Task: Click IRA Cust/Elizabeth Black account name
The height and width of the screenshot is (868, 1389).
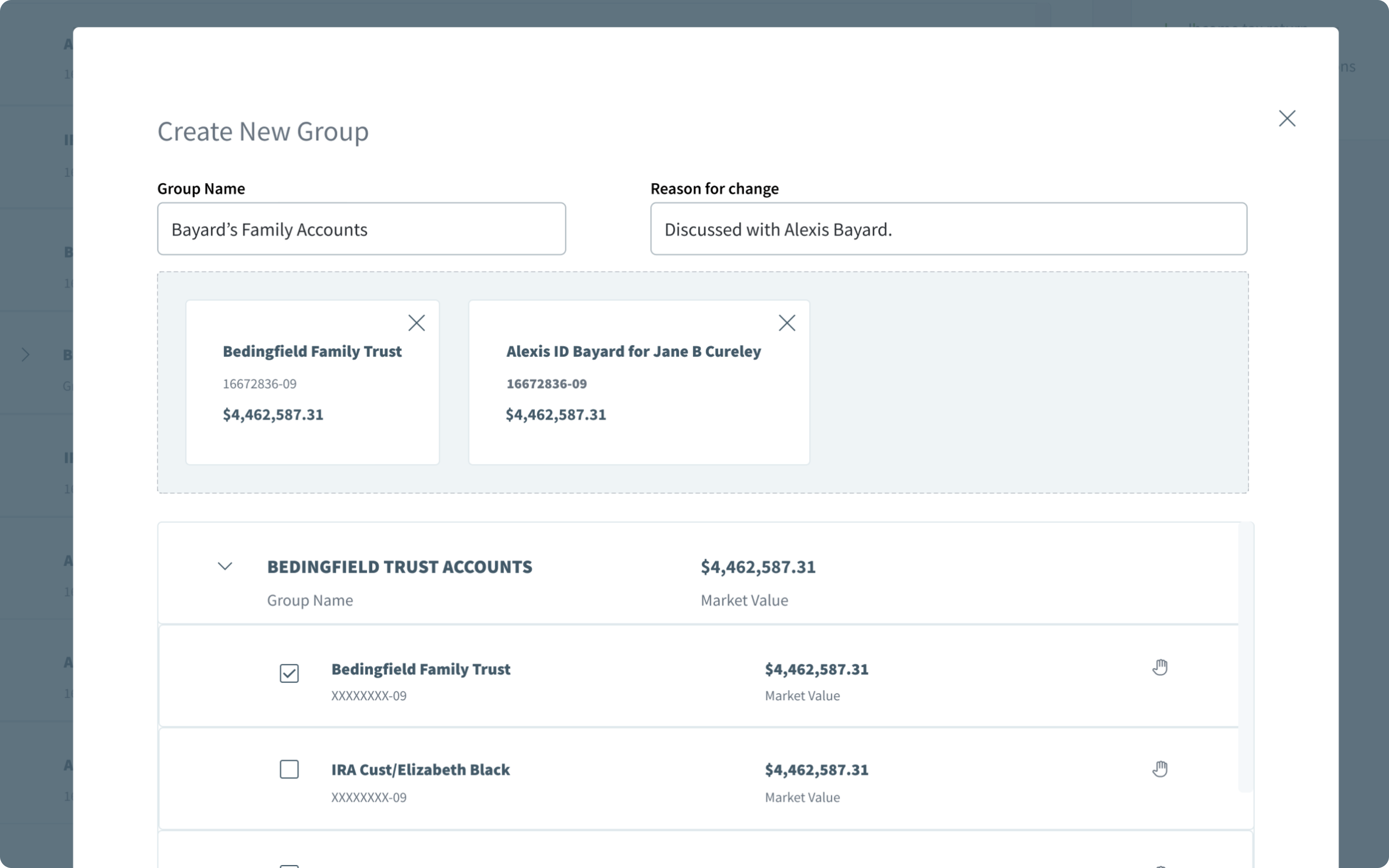Action: (x=420, y=769)
